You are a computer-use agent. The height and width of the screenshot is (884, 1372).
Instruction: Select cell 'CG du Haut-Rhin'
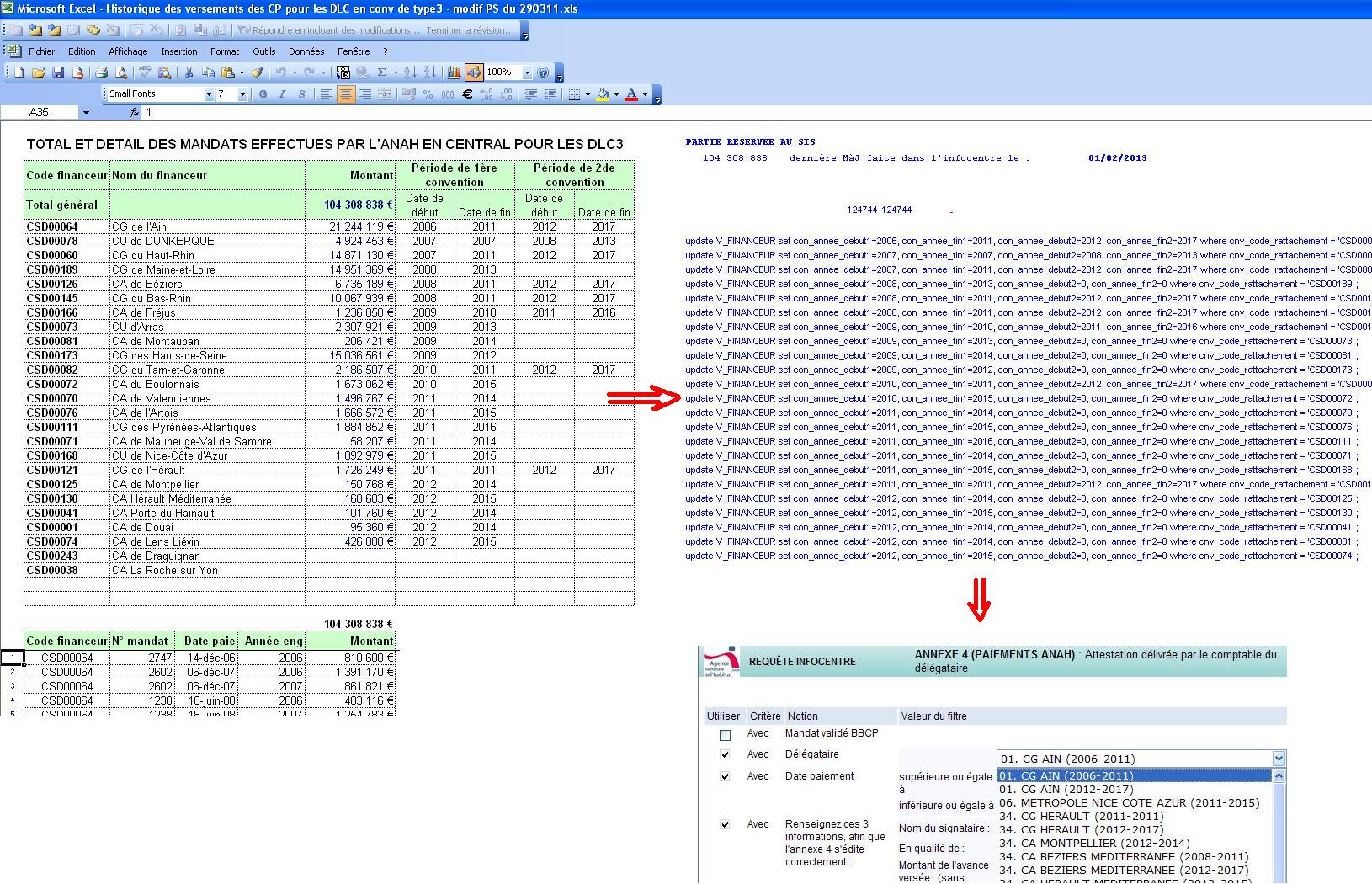[x=207, y=255]
